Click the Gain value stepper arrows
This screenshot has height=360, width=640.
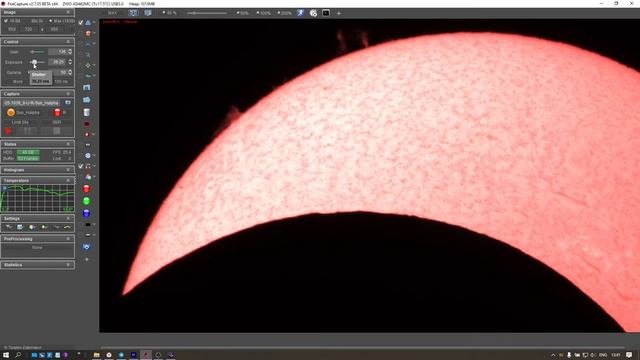[x=70, y=52]
